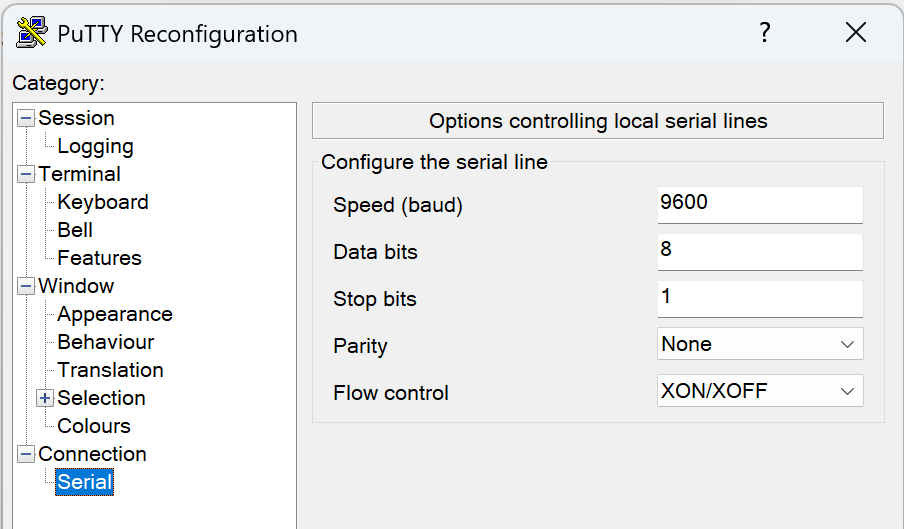Select Behaviour in the category tree
Image resolution: width=904 pixels, height=529 pixels.
106,342
